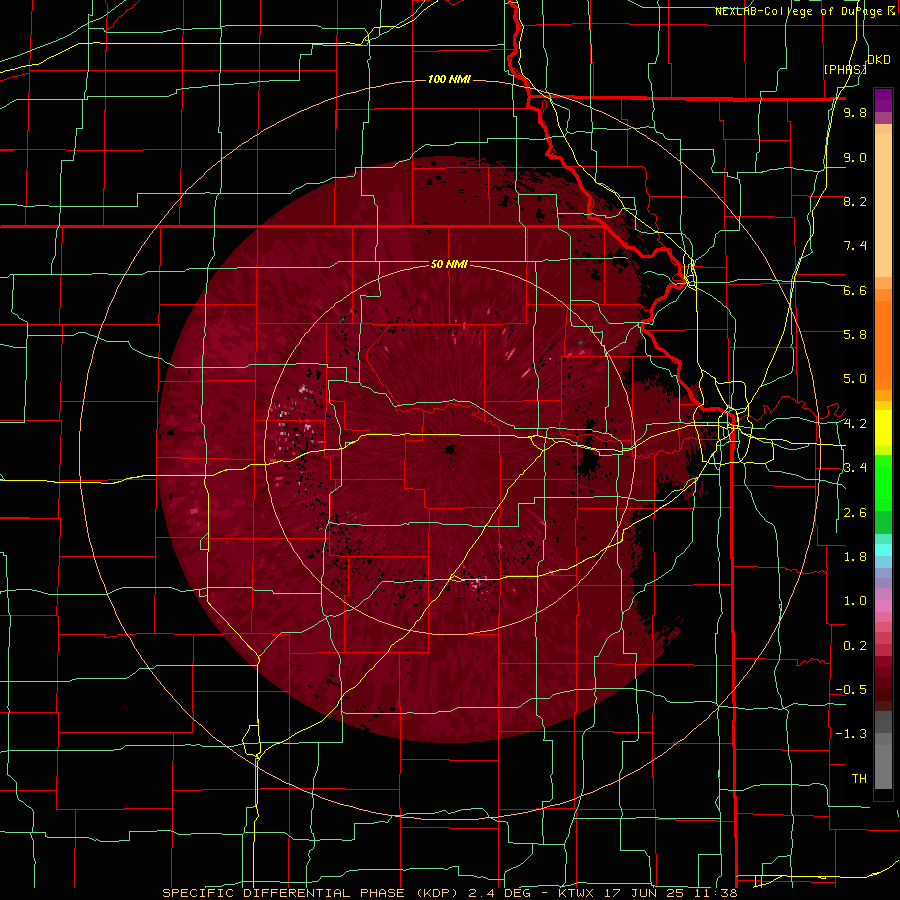Select the 1.0 value on the color scale
This screenshot has height=900, width=900.
click(x=855, y=601)
